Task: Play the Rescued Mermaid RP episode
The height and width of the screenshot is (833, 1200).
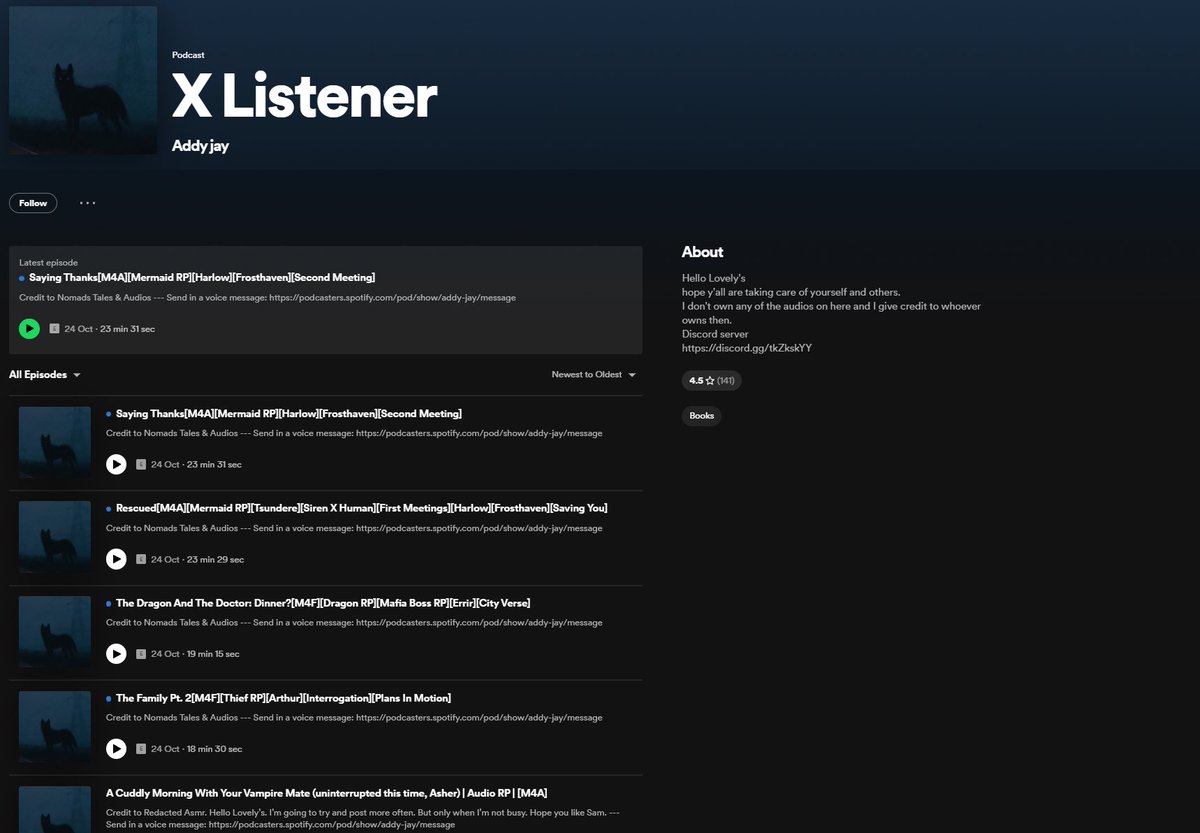Action: (x=116, y=559)
